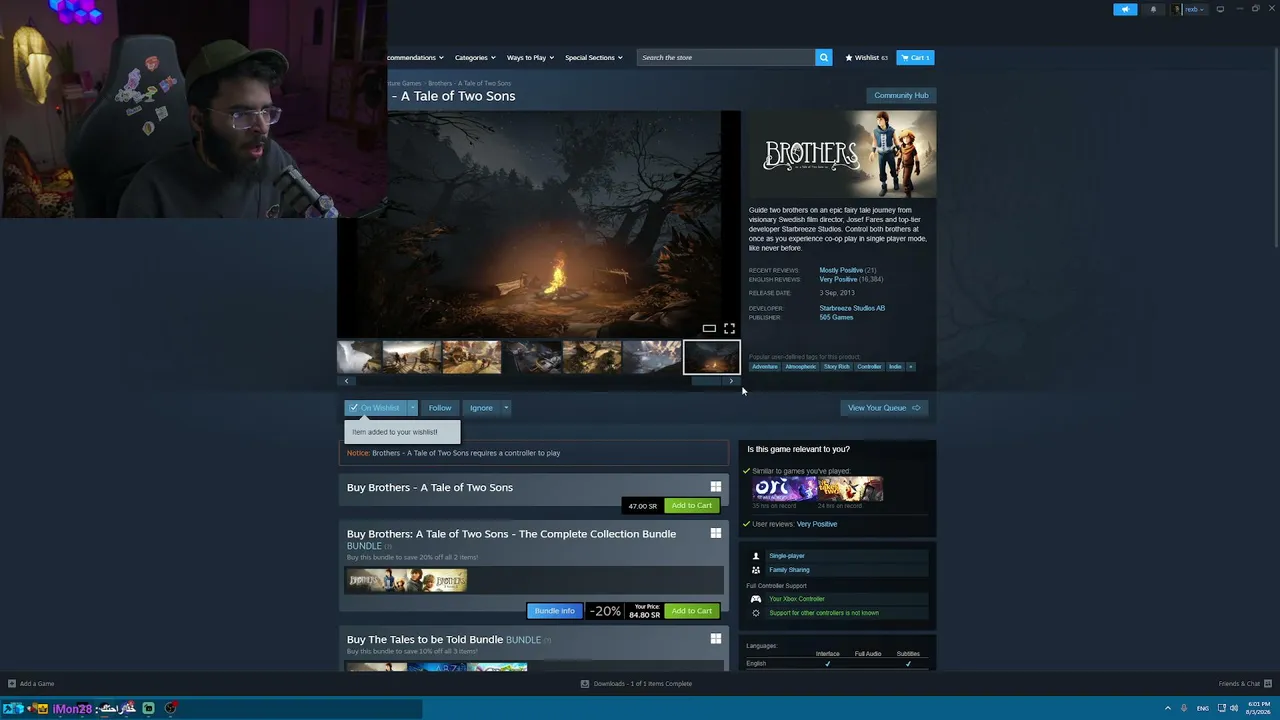1280x720 pixels.
Task: Open Bundle info for Complete Collection
Action: (554, 611)
